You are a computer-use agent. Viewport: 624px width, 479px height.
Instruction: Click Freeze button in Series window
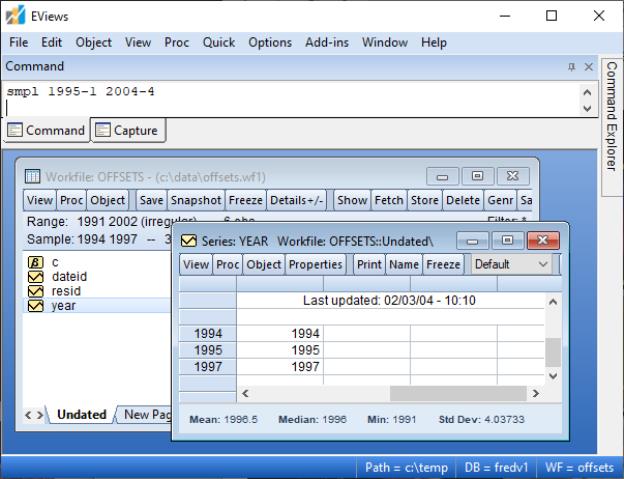click(443, 265)
